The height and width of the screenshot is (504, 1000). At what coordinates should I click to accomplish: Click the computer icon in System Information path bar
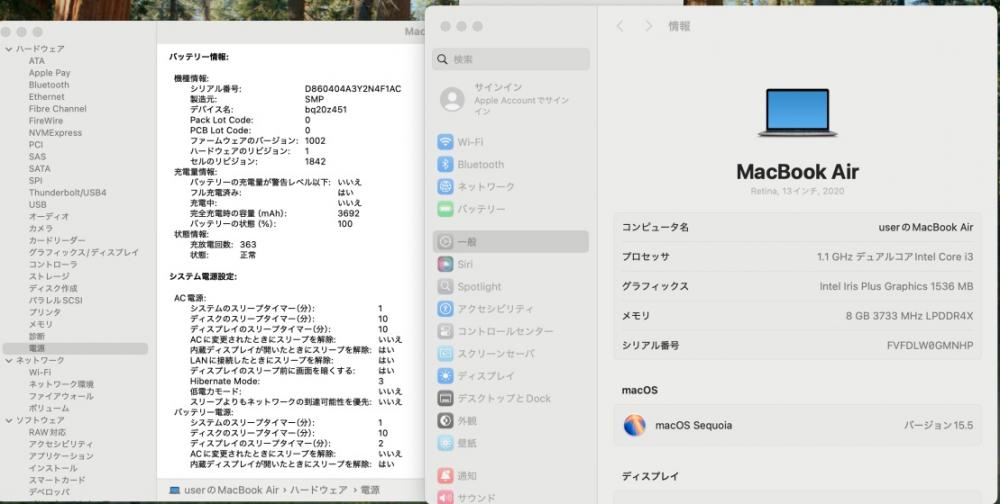pyautogui.click(x=174, y=490)
